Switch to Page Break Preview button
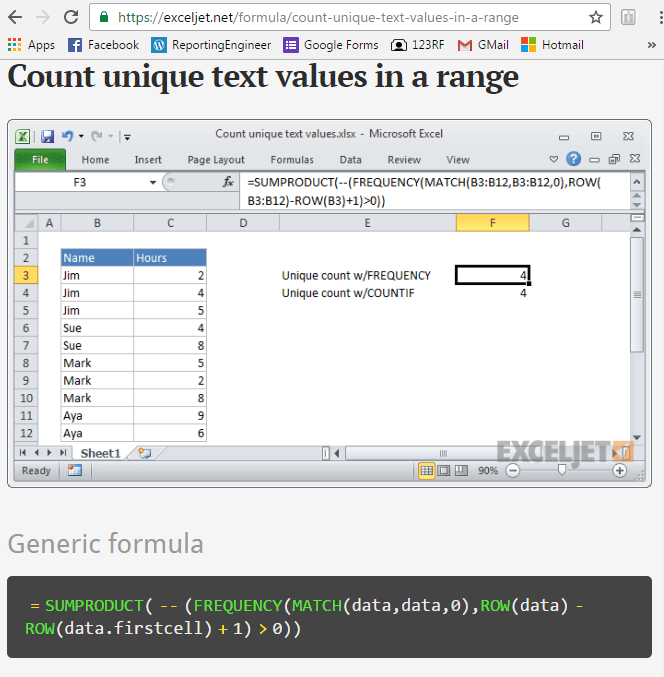664x677 pixels. pyautogui.click(x=461, y=471)
